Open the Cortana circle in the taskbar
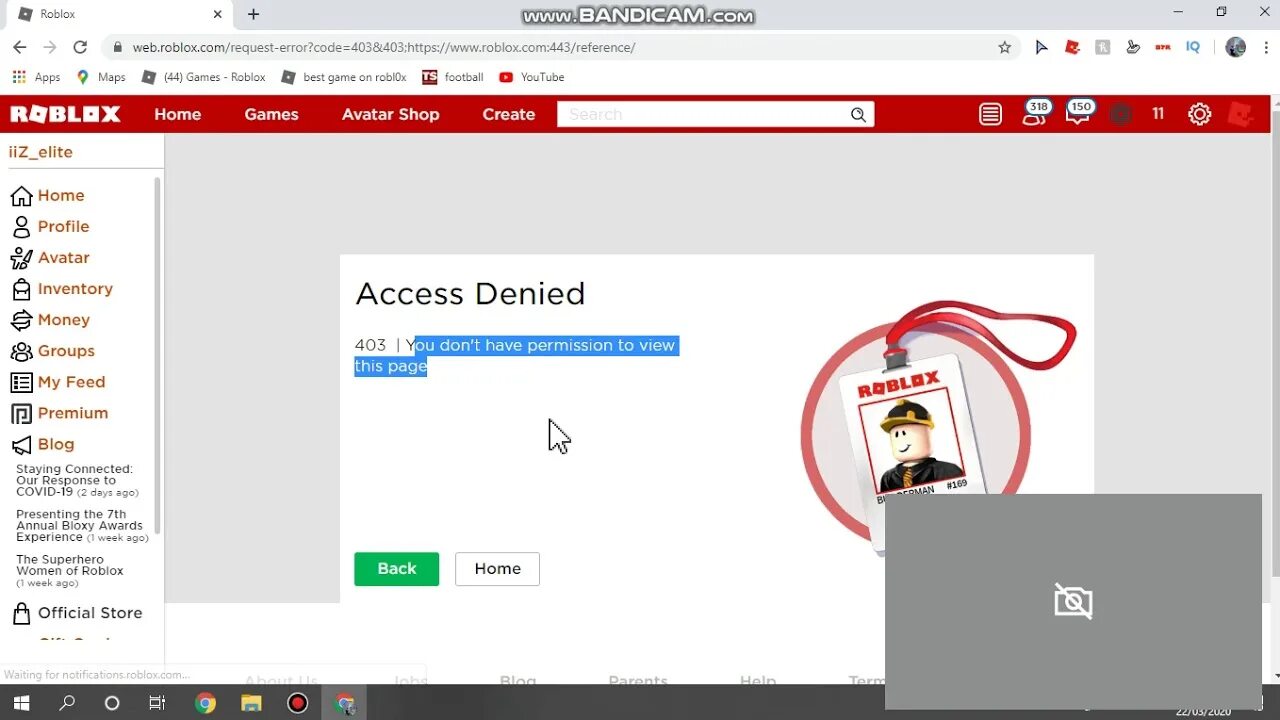Image resolution: width=1280 pixels, height=720 pixels. (112, 703)
